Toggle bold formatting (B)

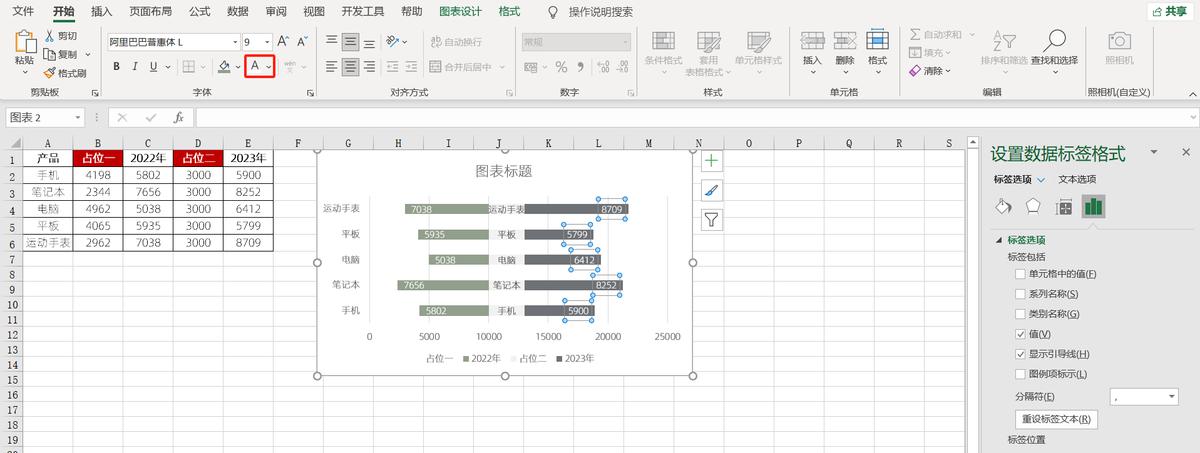pyautogui.click(x=117, y=67)
